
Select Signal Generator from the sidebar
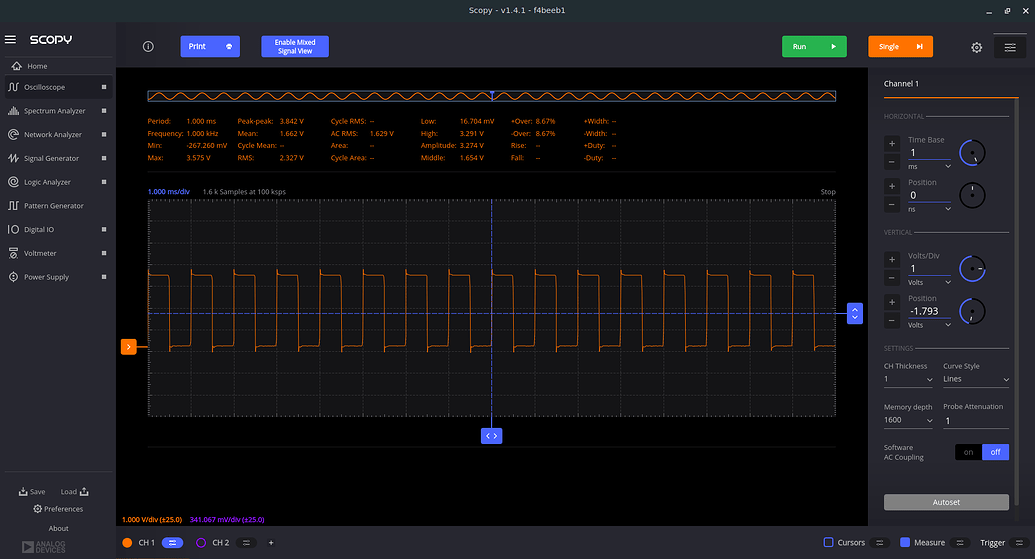pyautogui.click(x=51, y=158)
